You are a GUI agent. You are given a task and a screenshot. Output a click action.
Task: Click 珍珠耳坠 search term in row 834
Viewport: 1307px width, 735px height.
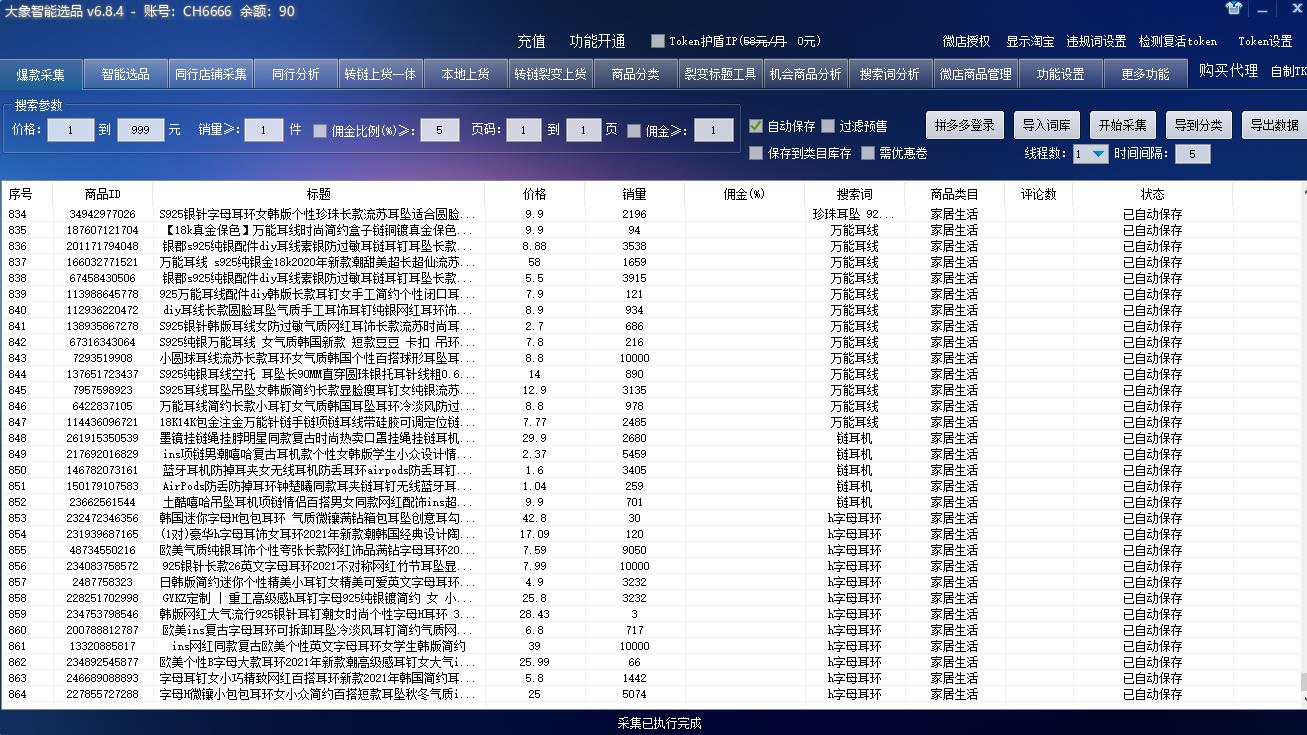point(854,214)
